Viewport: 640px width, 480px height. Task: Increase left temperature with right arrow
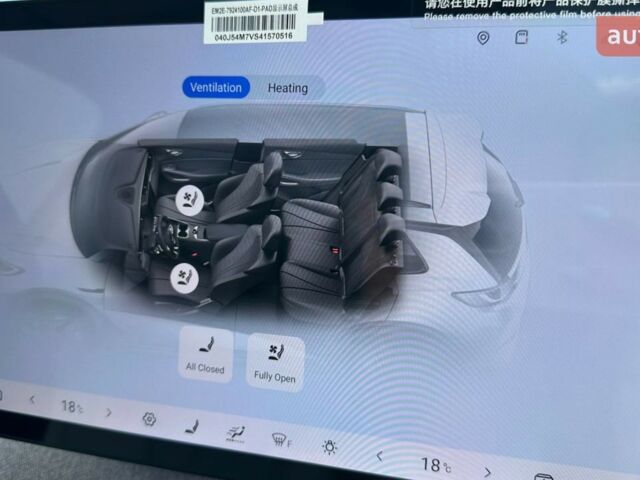point(108,412)
